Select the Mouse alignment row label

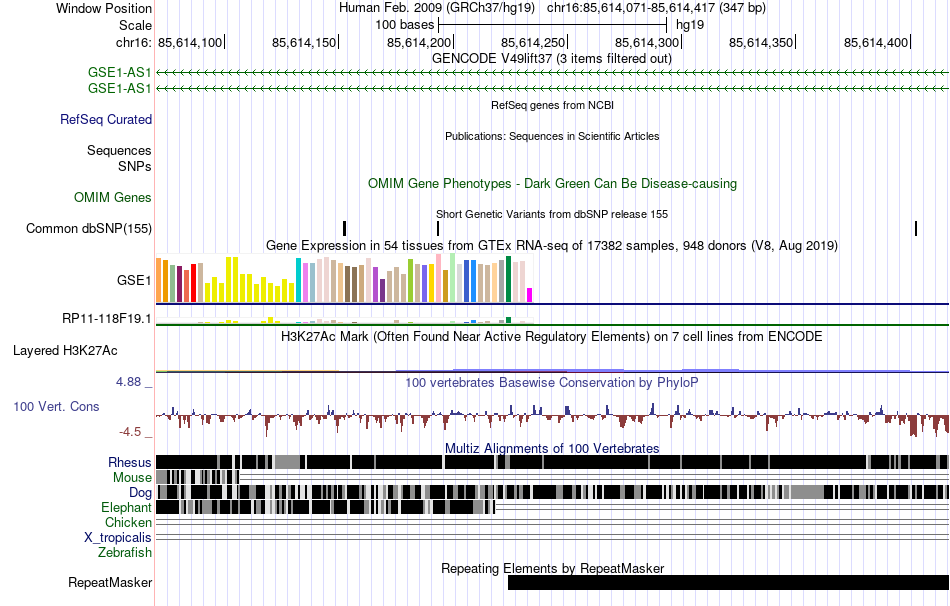132,478
